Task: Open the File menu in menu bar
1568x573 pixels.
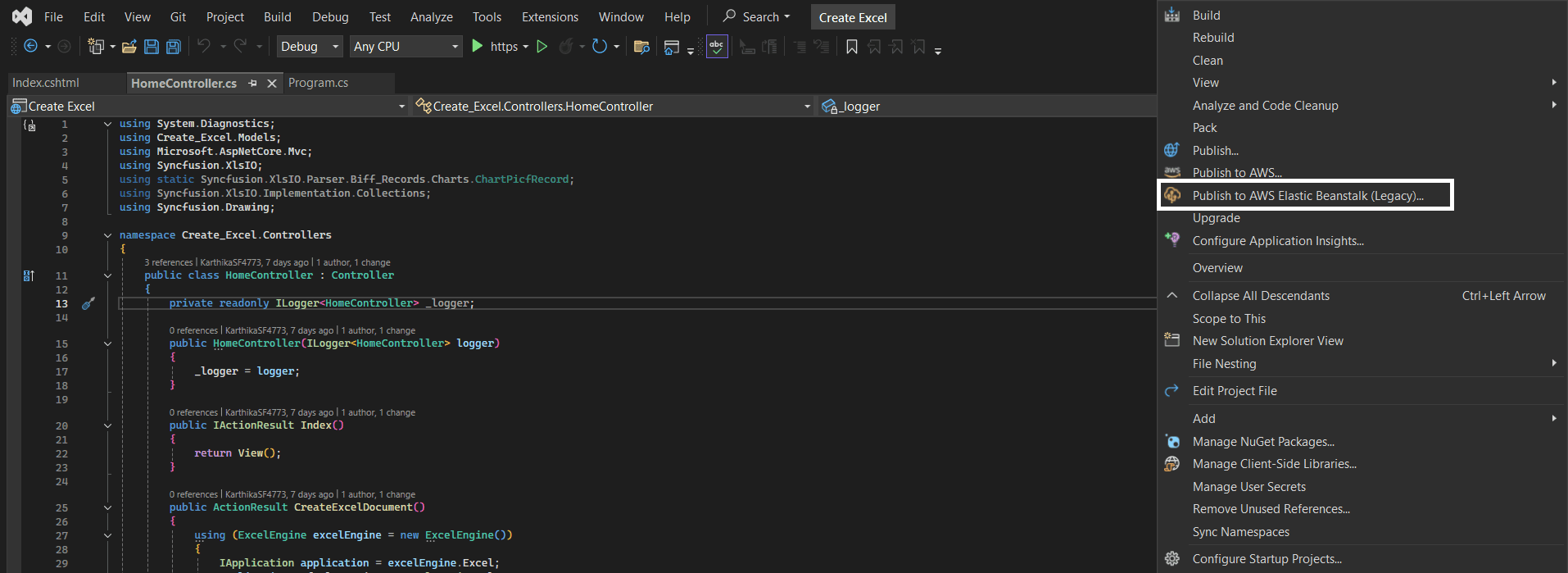Action: coord(53,16)
